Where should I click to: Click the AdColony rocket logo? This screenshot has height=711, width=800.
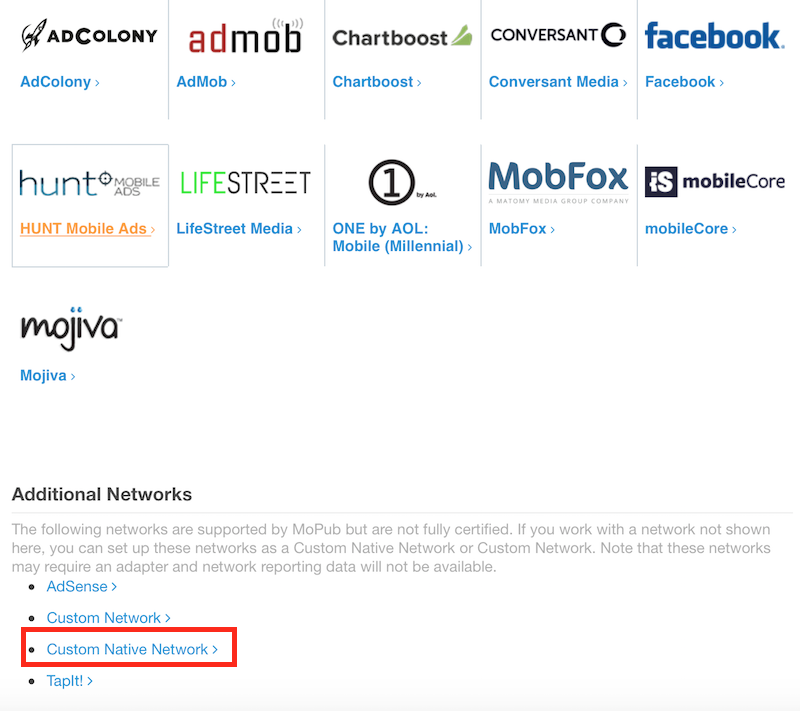(89, 35)
